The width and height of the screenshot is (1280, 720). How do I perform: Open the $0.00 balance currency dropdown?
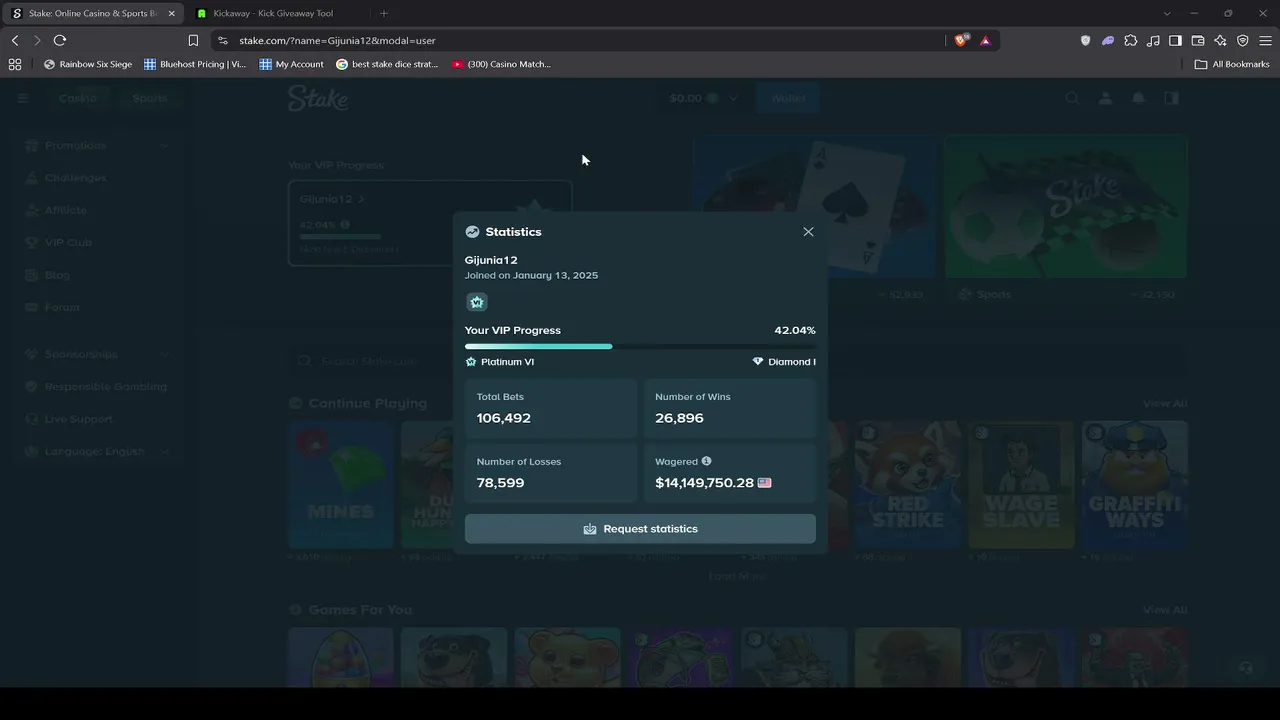703,98
